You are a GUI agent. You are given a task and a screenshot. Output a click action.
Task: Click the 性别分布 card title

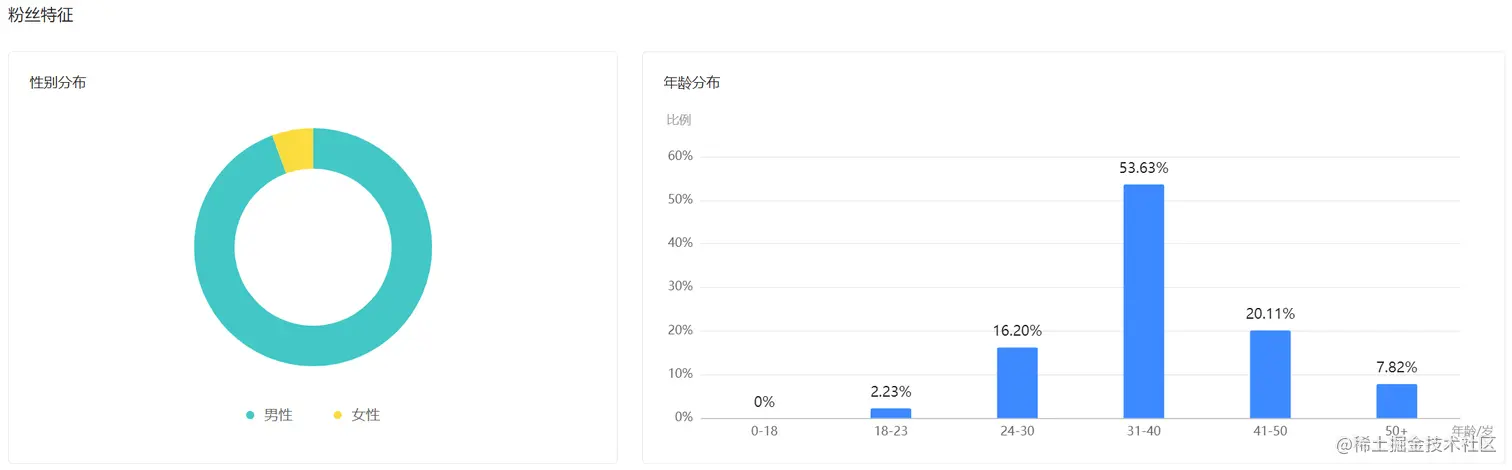point(58,82)
